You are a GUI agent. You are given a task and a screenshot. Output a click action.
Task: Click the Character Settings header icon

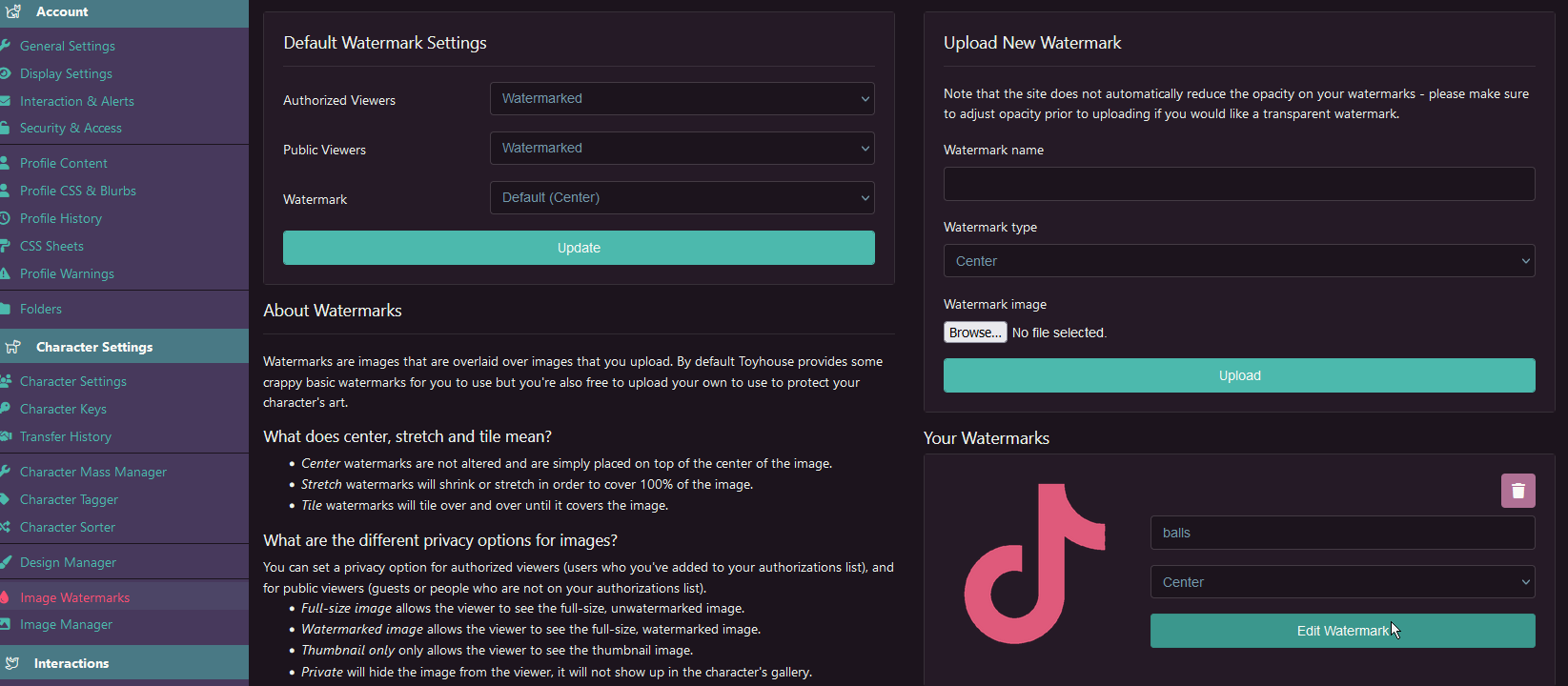coord(12,347)
